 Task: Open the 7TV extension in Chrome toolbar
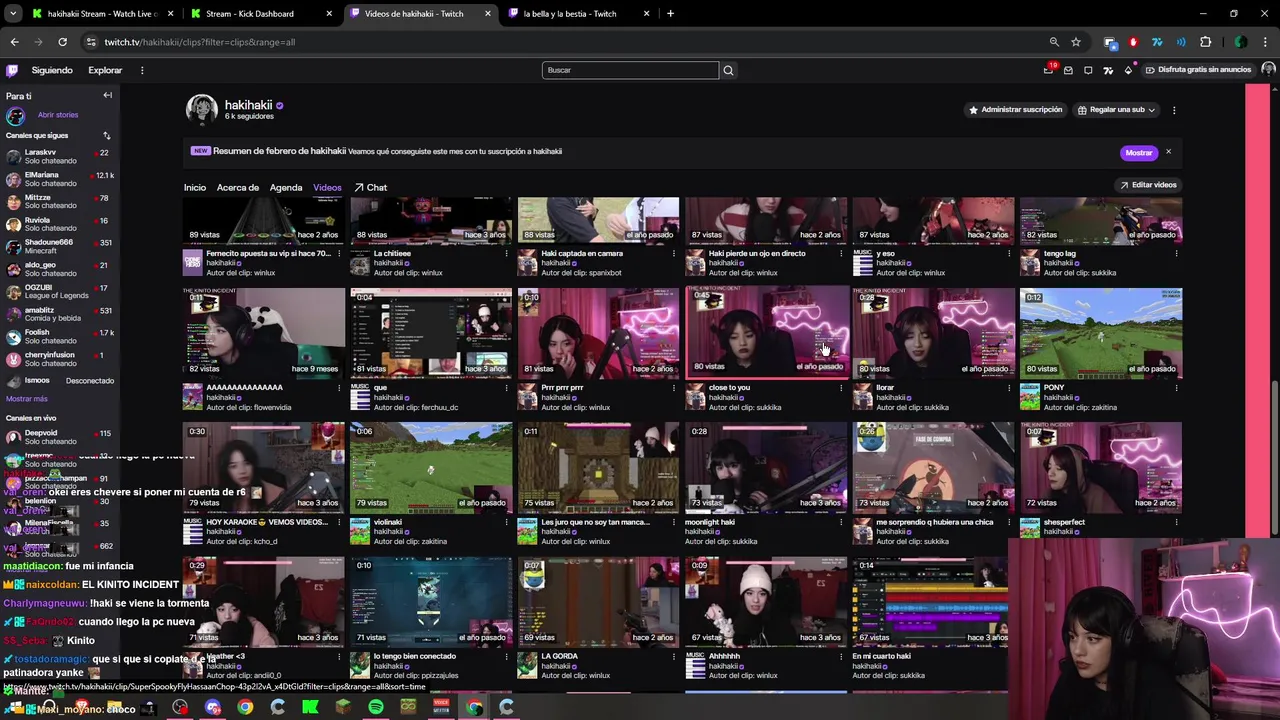tap(1157, 42)
